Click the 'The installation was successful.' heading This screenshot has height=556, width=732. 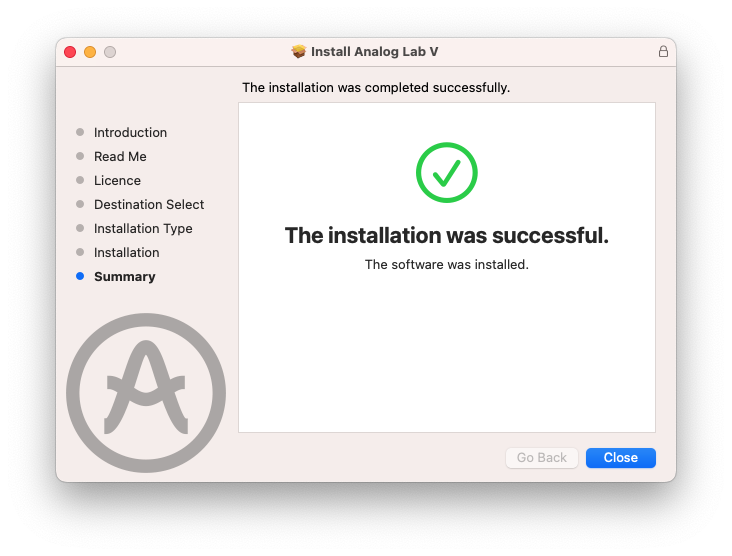(446, 236)
